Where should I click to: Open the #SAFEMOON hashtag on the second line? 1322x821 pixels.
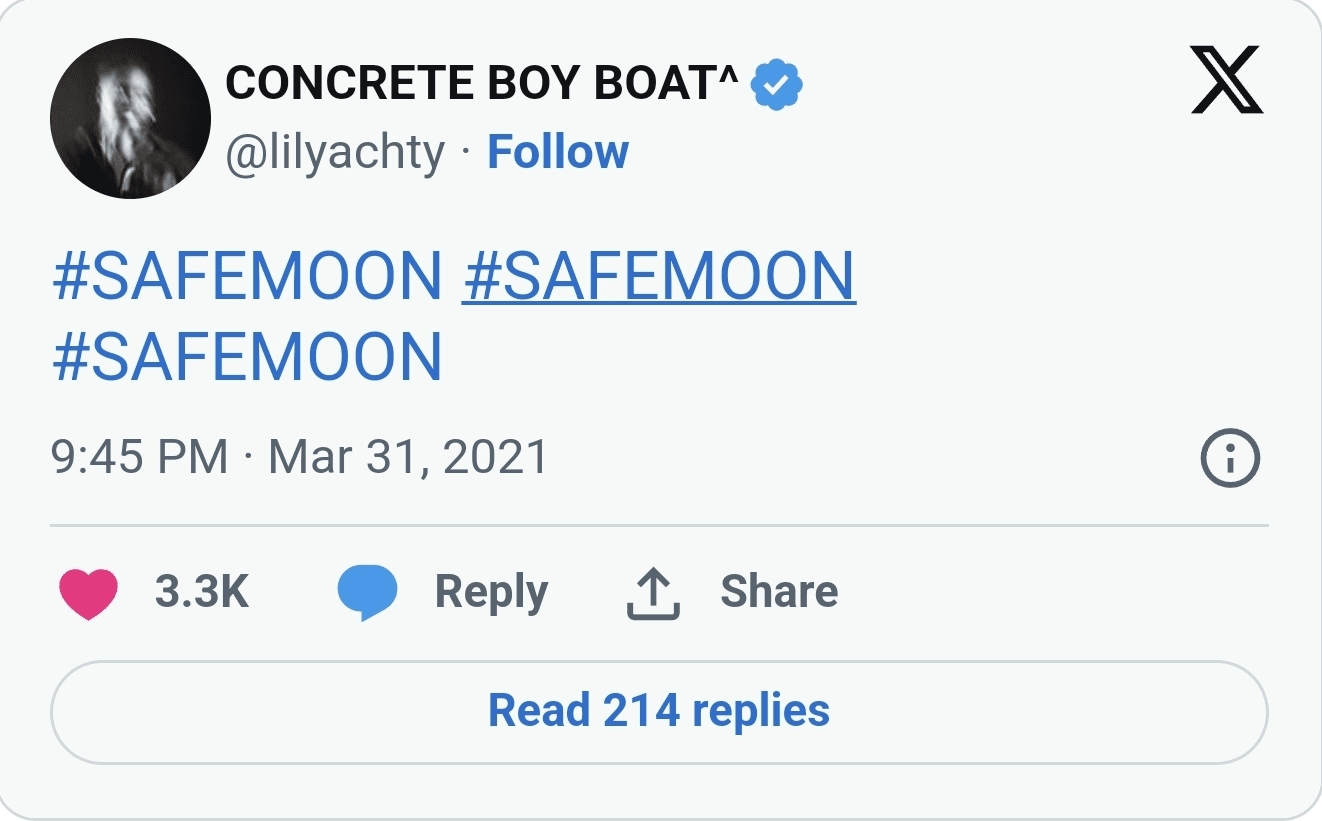pyautogui.click(x=247, y=357)
